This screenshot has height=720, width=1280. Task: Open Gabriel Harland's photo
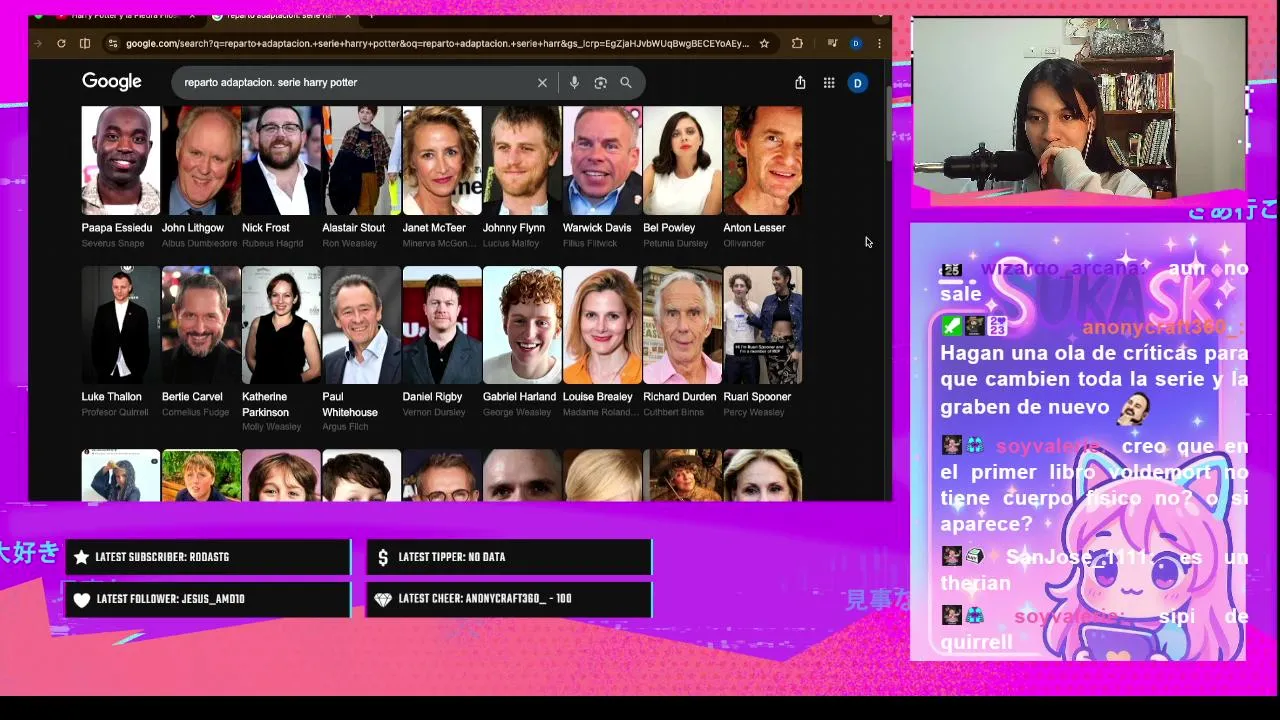coord(522,325)
